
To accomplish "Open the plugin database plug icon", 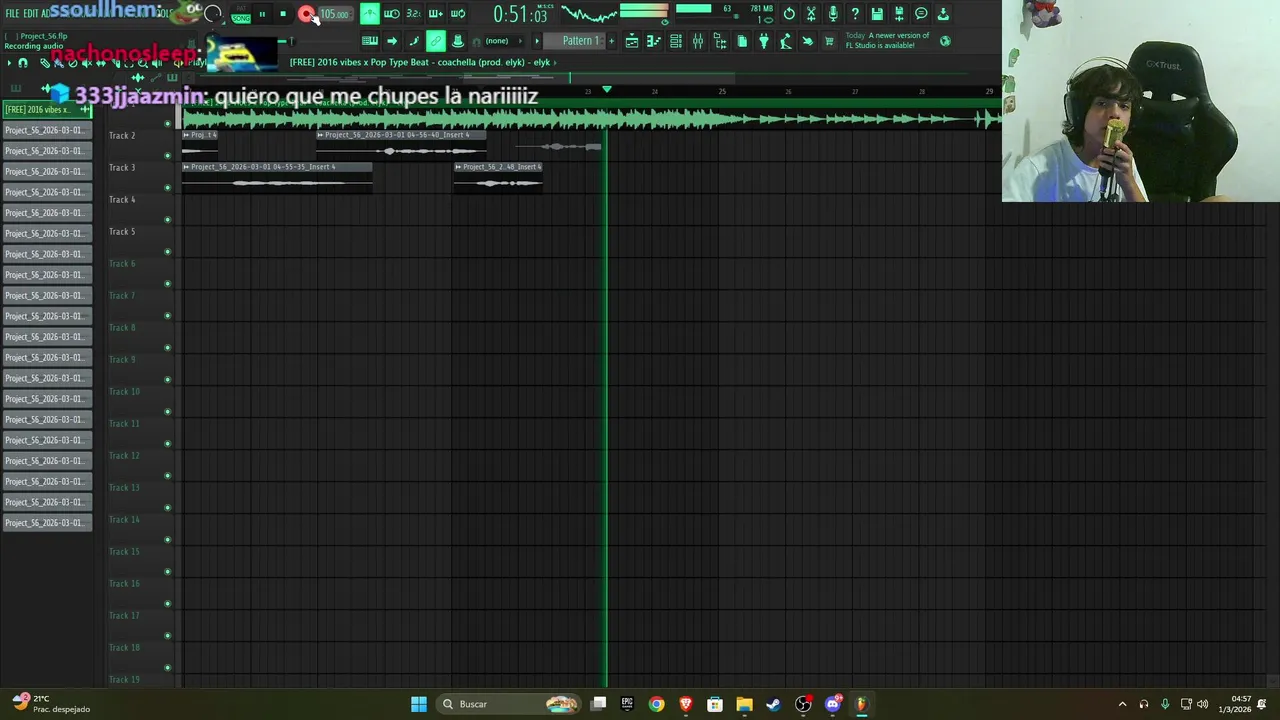I will (x=764, y=41).
